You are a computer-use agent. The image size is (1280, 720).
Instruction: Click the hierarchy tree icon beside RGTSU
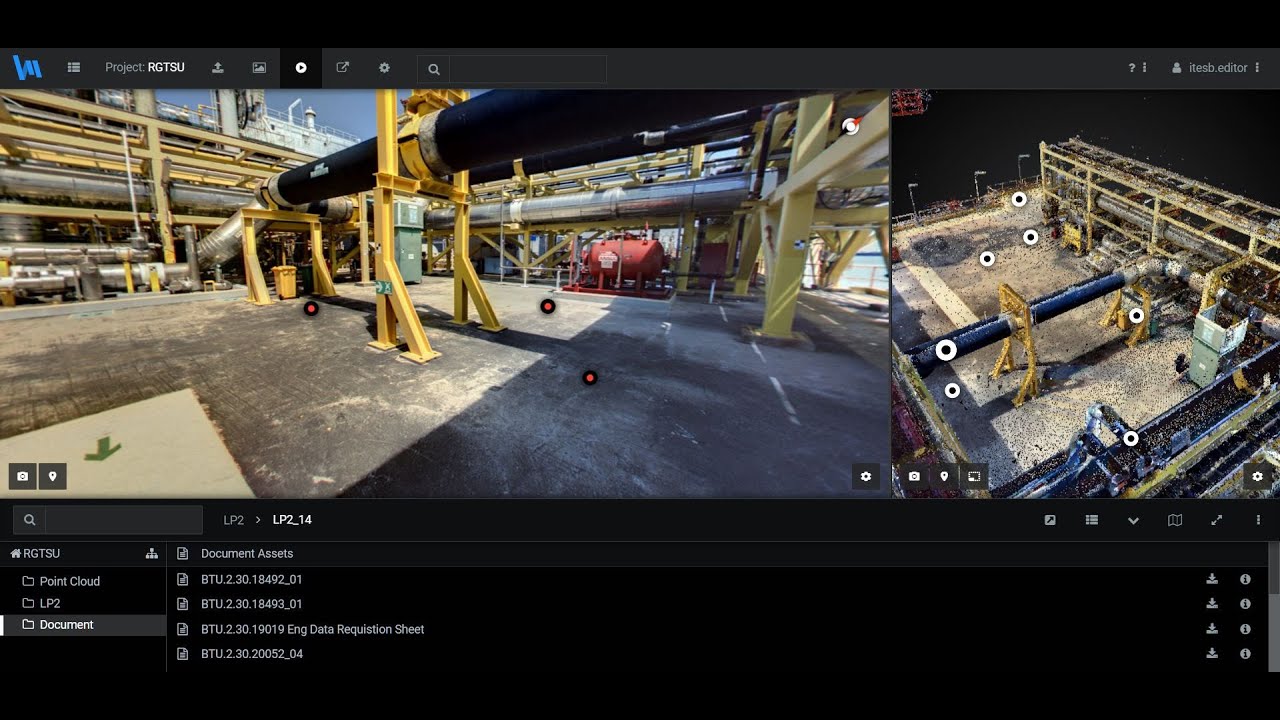click(152, 553)
